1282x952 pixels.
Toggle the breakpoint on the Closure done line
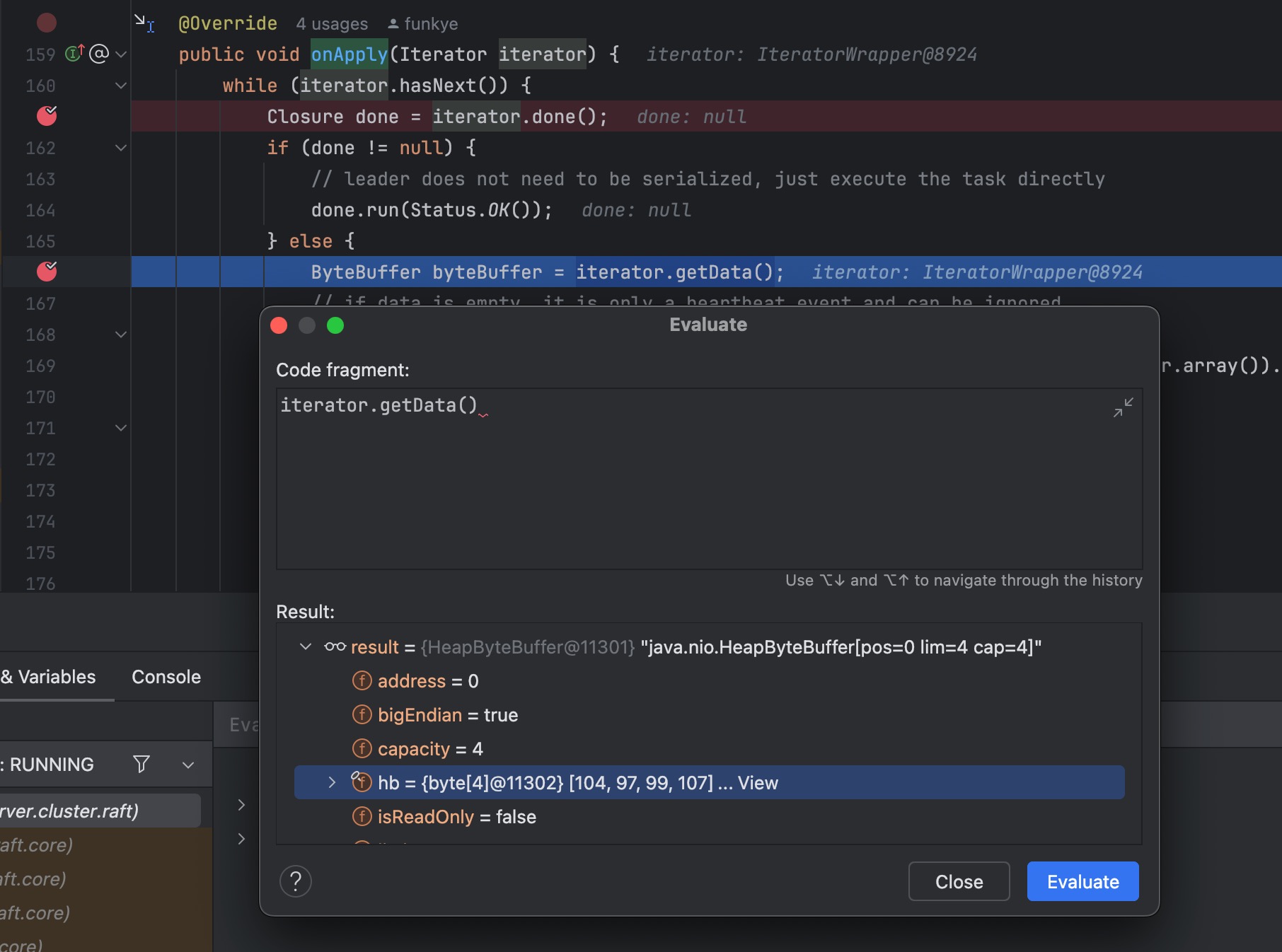47,116
